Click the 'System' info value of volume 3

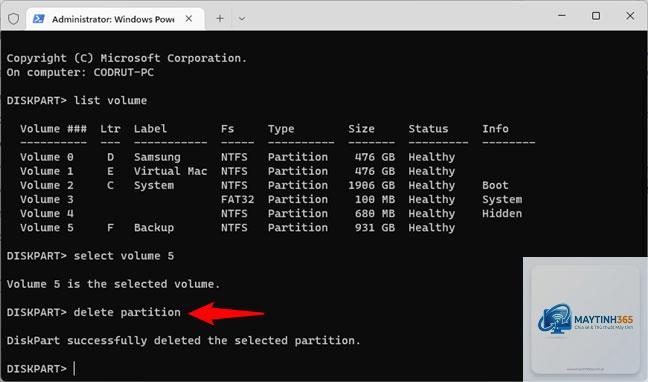502,199
